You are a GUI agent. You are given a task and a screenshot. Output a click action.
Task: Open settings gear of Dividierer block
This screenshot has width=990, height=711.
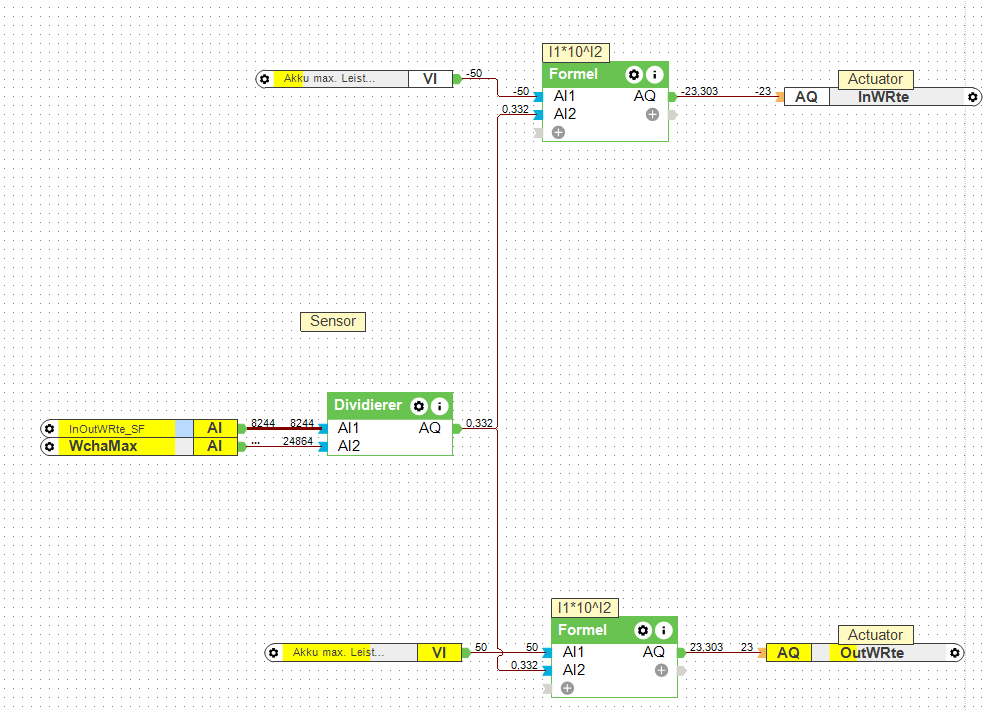click(x=419, y=406)
